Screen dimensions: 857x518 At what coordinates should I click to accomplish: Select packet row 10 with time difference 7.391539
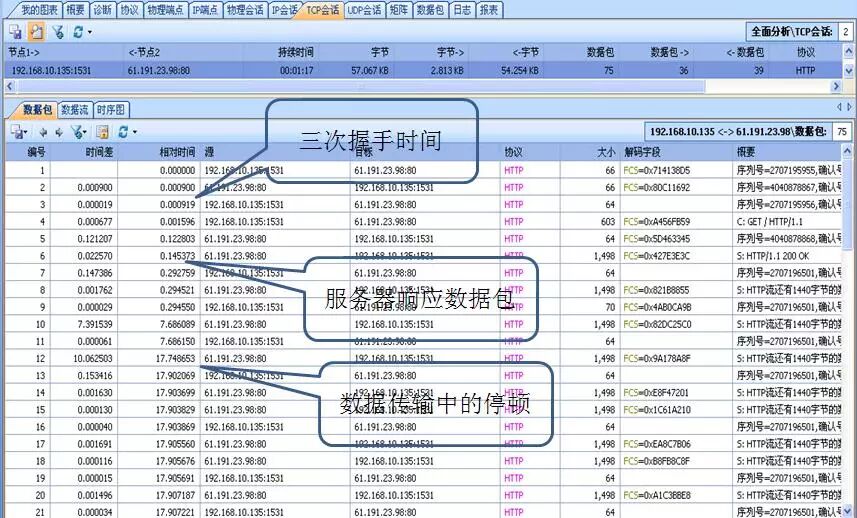click(424, 324)
